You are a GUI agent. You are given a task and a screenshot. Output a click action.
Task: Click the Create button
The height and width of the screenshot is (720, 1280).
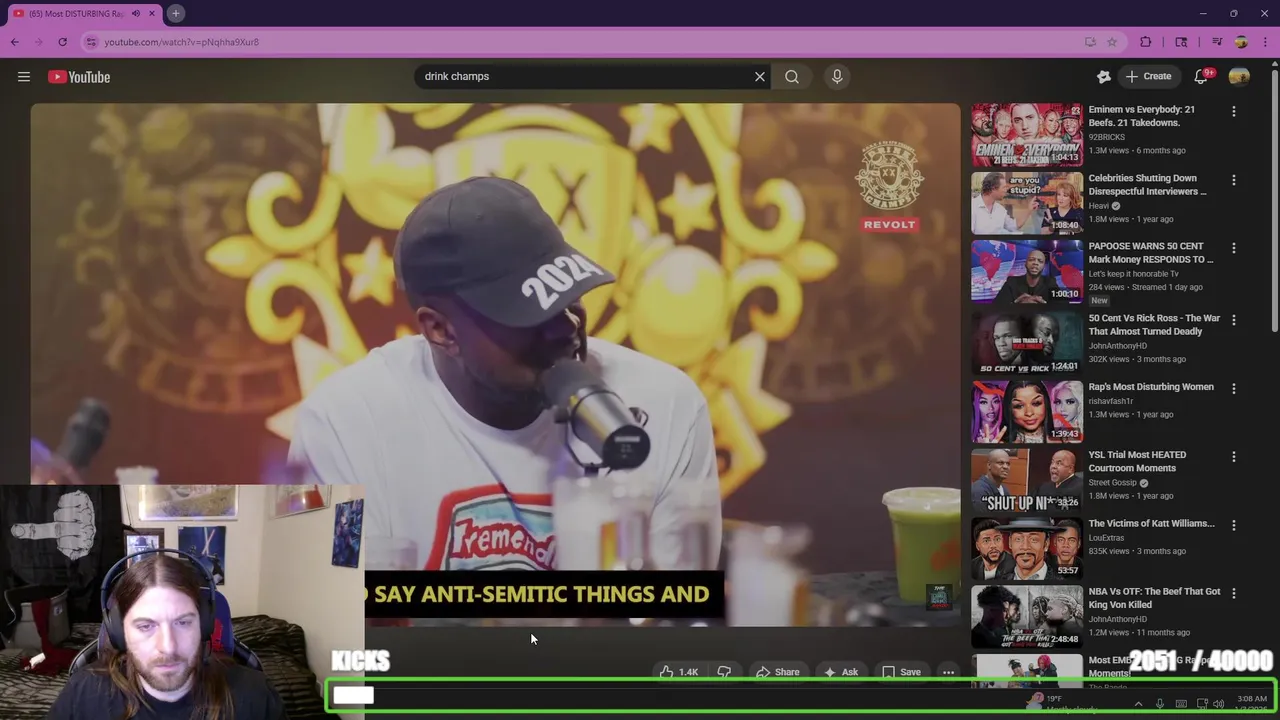point(1148,76)
